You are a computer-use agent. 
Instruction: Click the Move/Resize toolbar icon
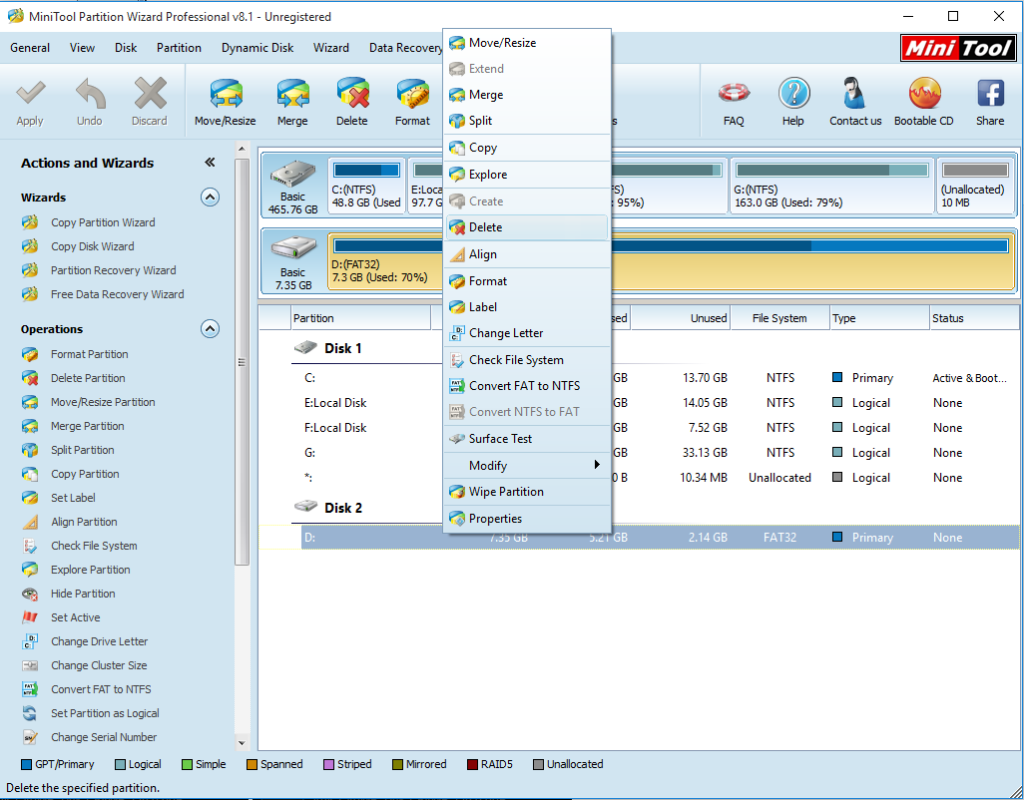click(225, 93)
